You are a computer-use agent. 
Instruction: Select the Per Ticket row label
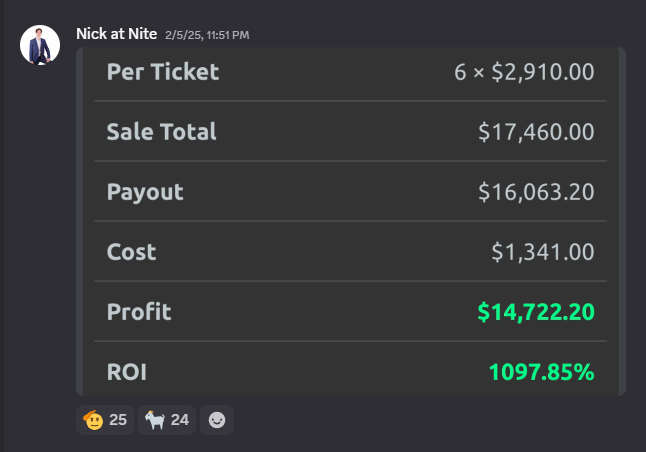163,72
